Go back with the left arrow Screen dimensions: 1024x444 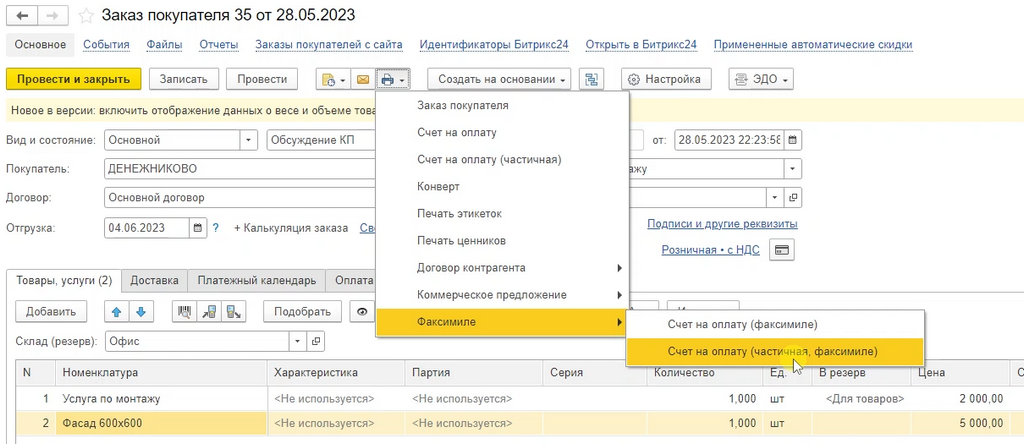pyautogui.click(x=22, y=15)
